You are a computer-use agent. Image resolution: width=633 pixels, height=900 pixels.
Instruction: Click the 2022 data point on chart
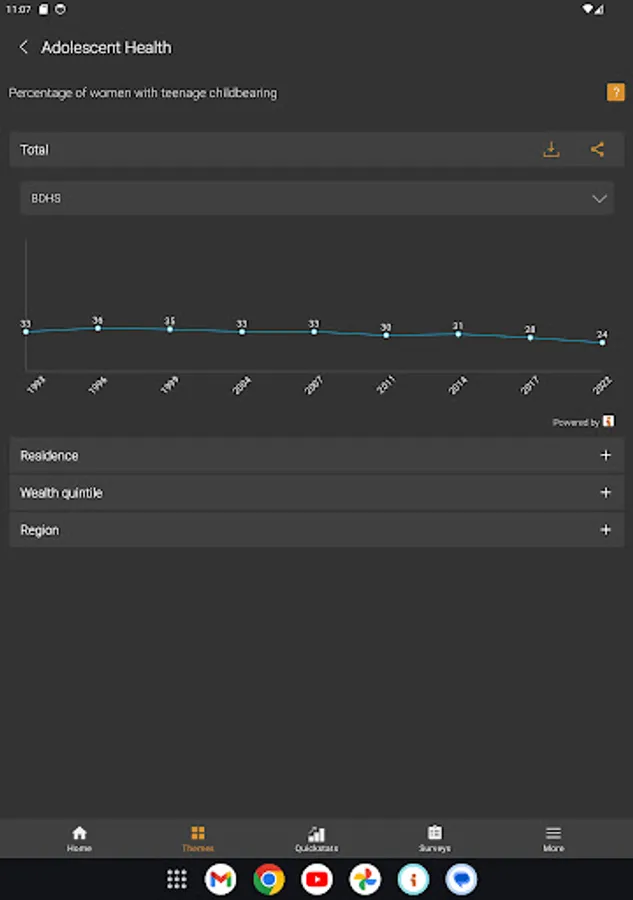coord(602,343)
